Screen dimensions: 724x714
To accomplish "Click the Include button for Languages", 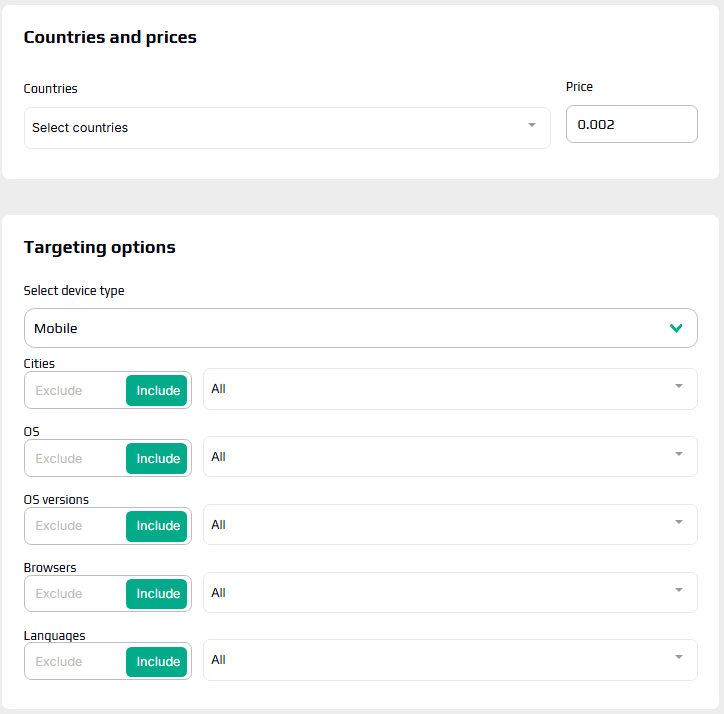I will pos(158,661).
